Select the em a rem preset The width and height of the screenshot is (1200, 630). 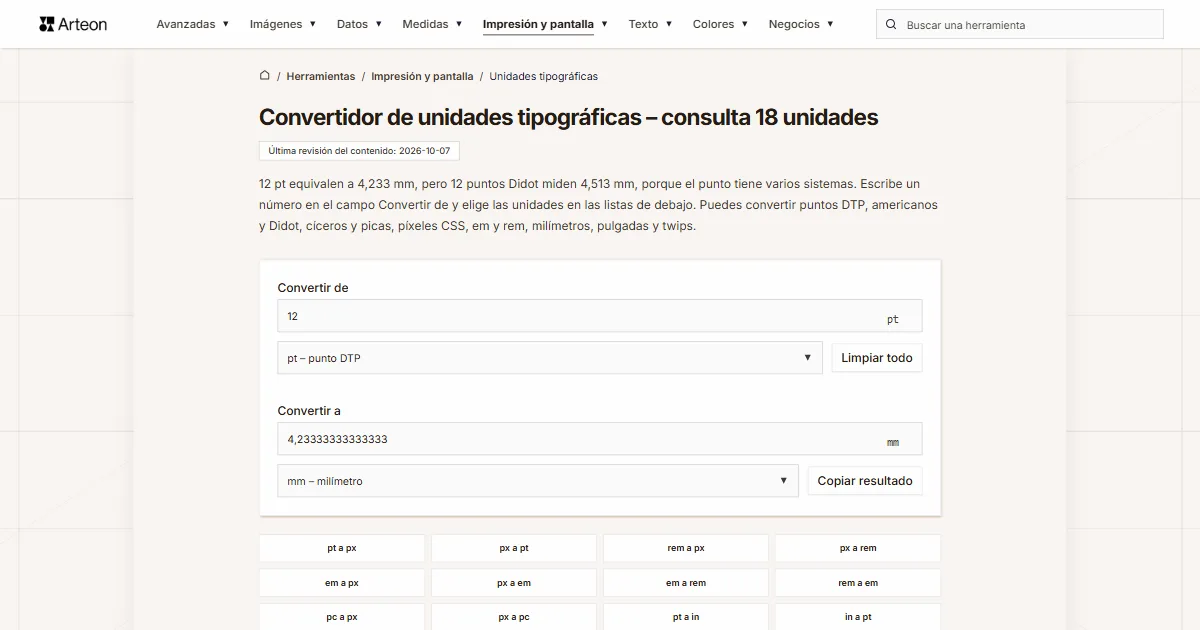686,583
